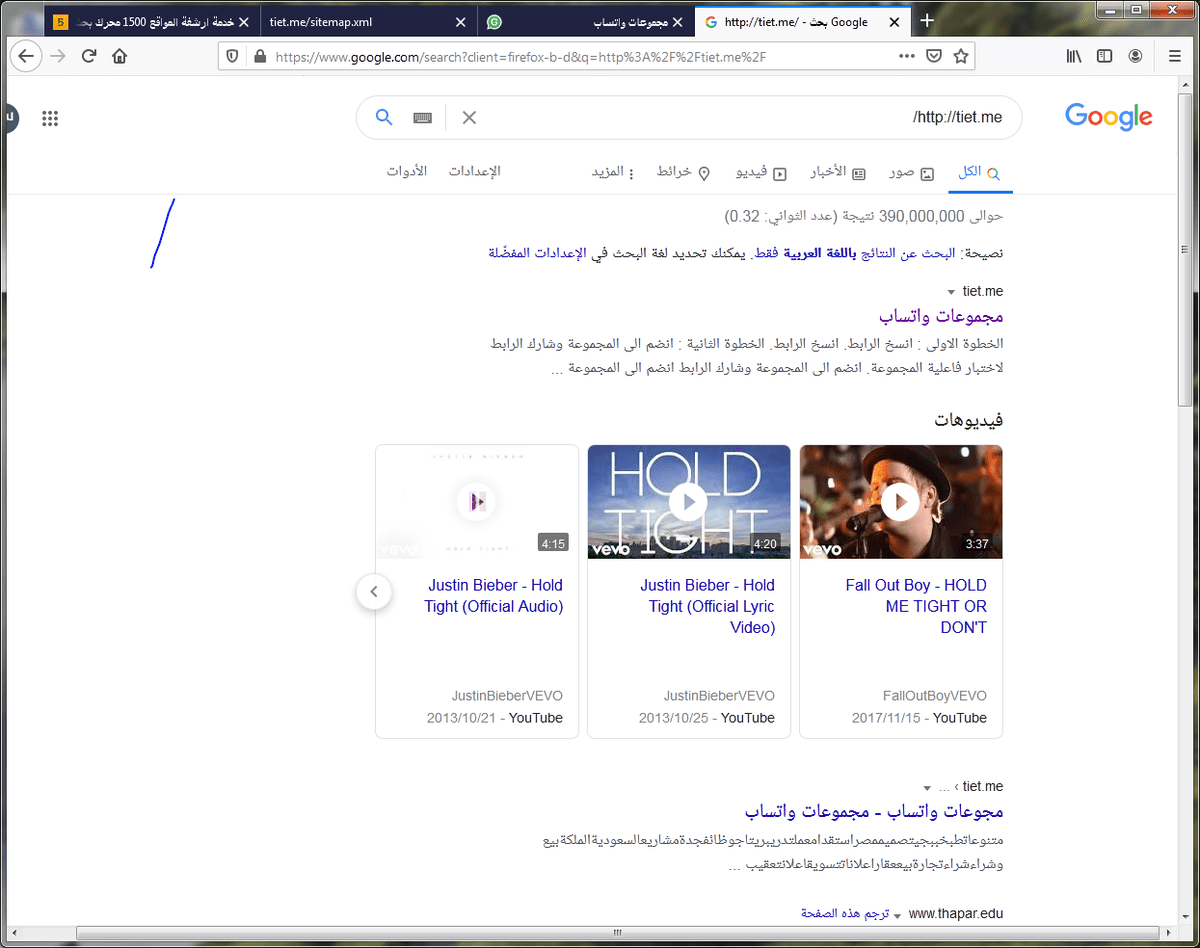This screenshot has width=1200, height=948.
Task: Select the الأخبار news tab
Action: (x=838, y=173)
